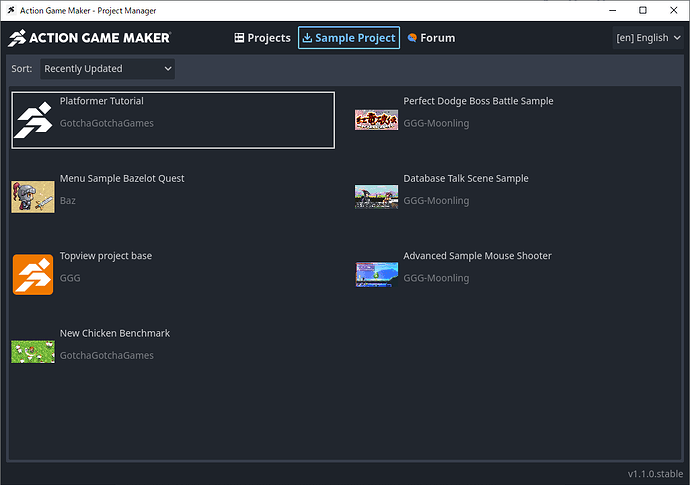The image size is (690, 485).
Task: Click the Advanced Sample Mouse Shooter thumbnail
Action: click(x=376, y=274)
